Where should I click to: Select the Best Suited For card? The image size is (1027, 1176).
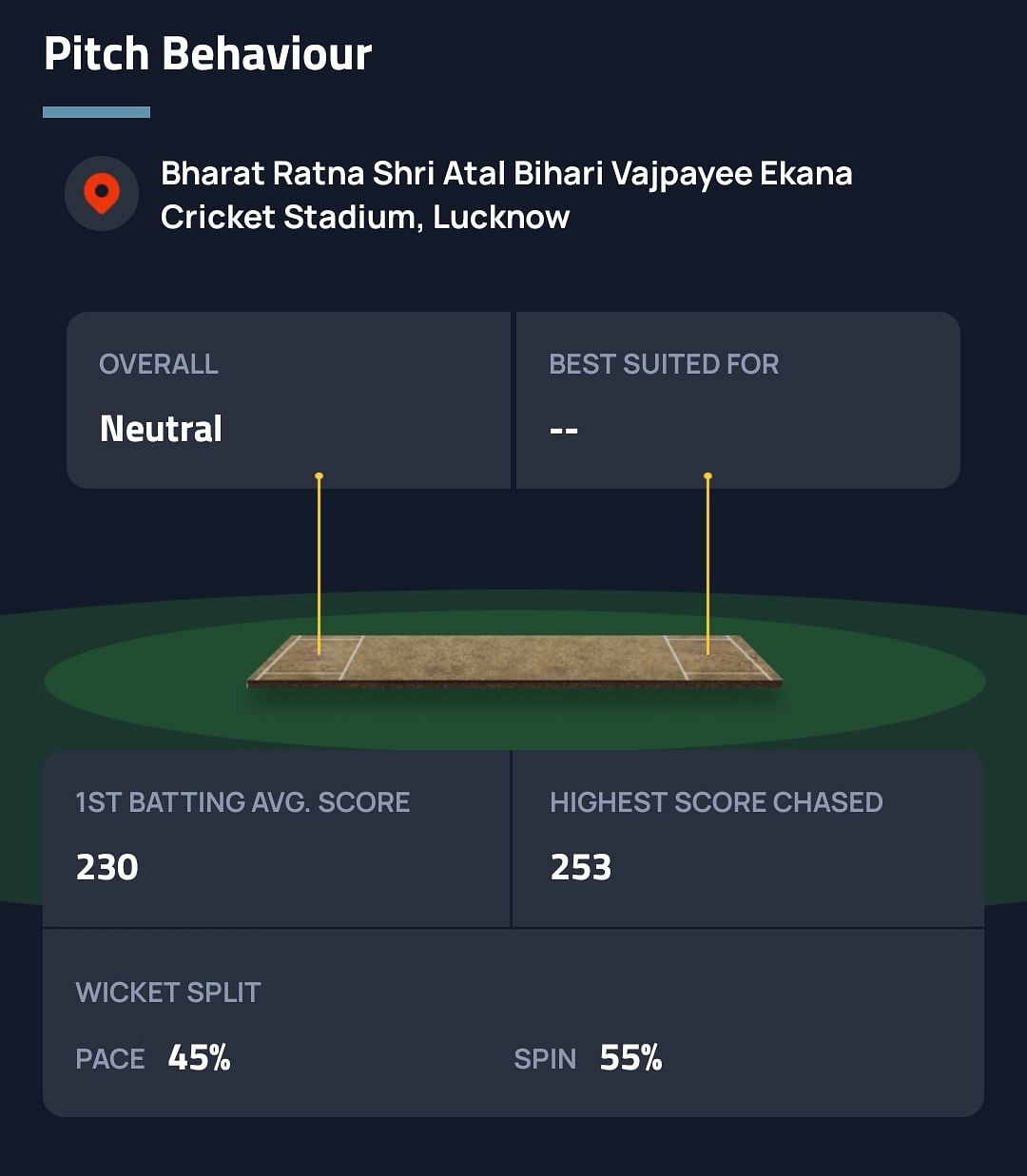(738, 400)
